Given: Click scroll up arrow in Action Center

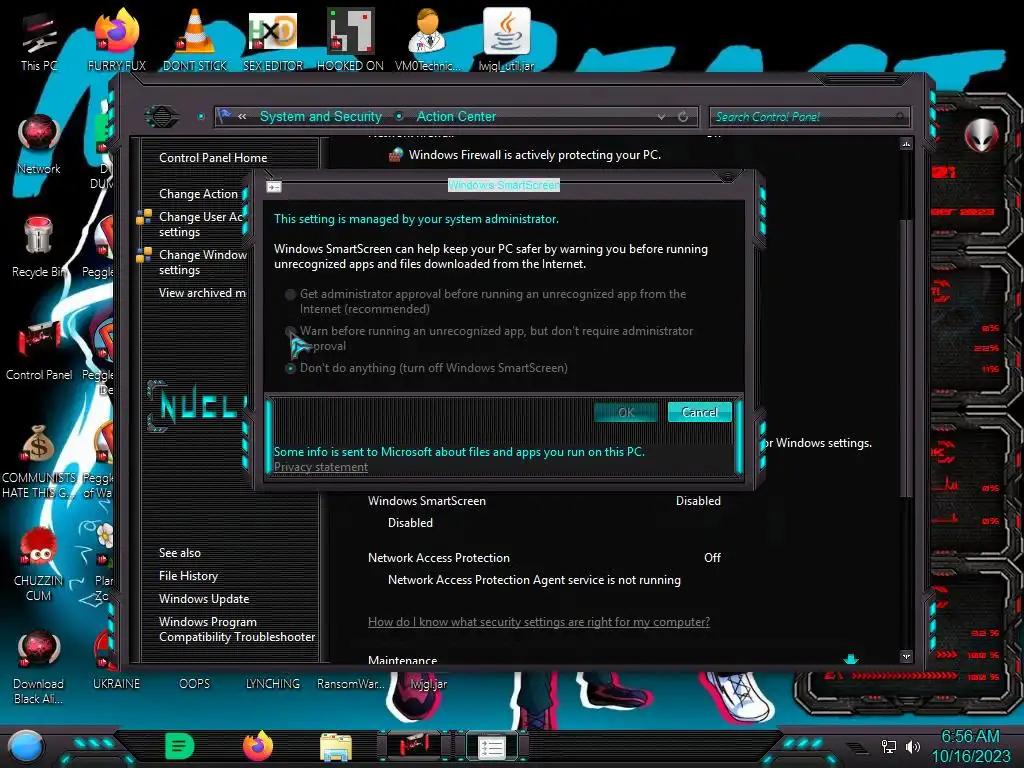Looking at the screenshot, I should point(906,144).
